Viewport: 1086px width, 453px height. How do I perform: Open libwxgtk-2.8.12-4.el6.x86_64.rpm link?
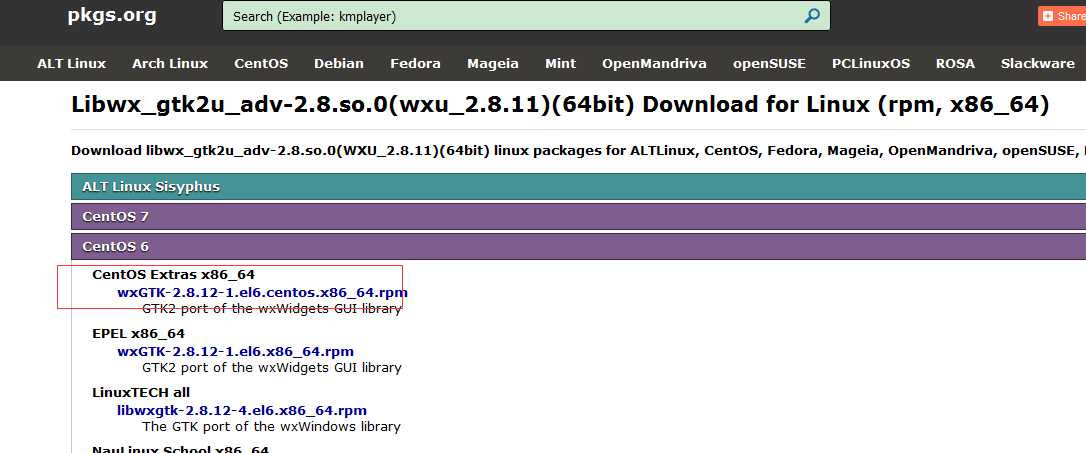pyautogui.click(x=242, y=411)
